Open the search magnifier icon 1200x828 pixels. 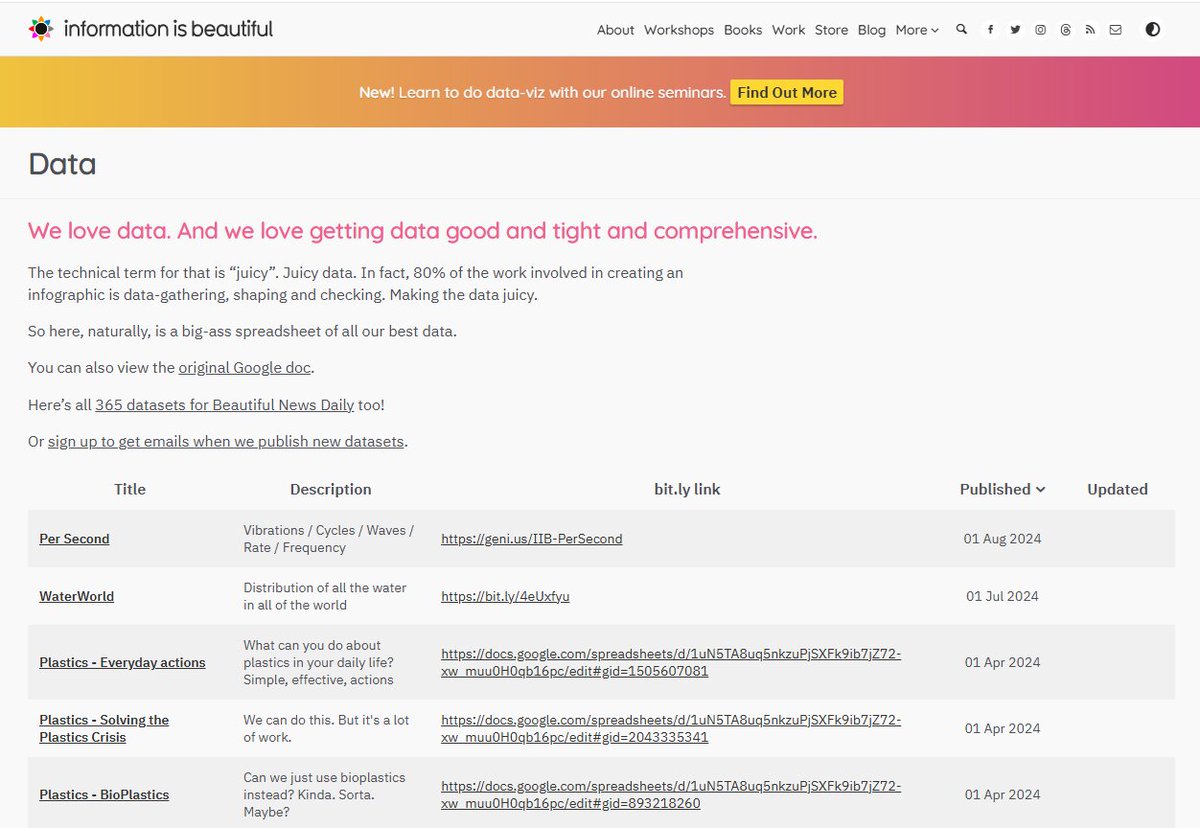(962, 30)
